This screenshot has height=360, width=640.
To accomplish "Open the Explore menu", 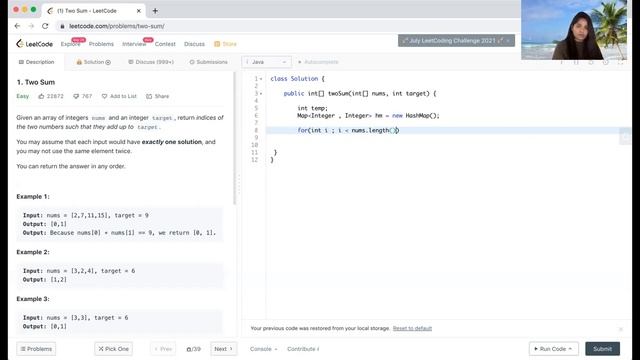I will pyautogui.click(x=70, y=44).
